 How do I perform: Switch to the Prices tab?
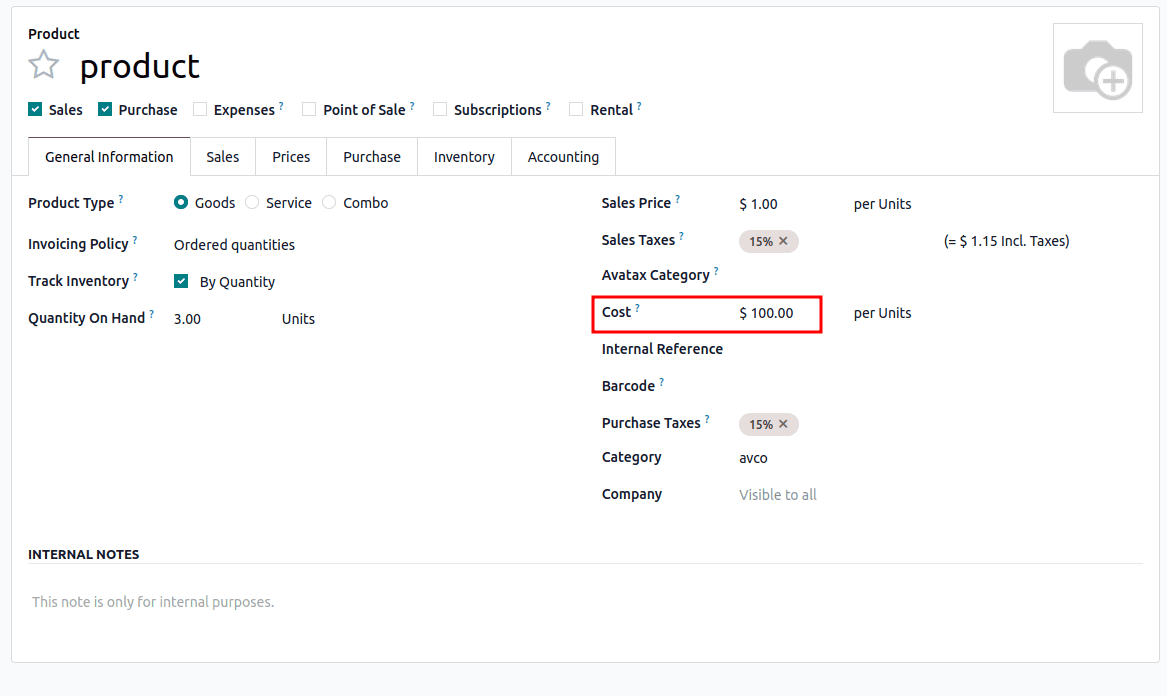point(291,156)
